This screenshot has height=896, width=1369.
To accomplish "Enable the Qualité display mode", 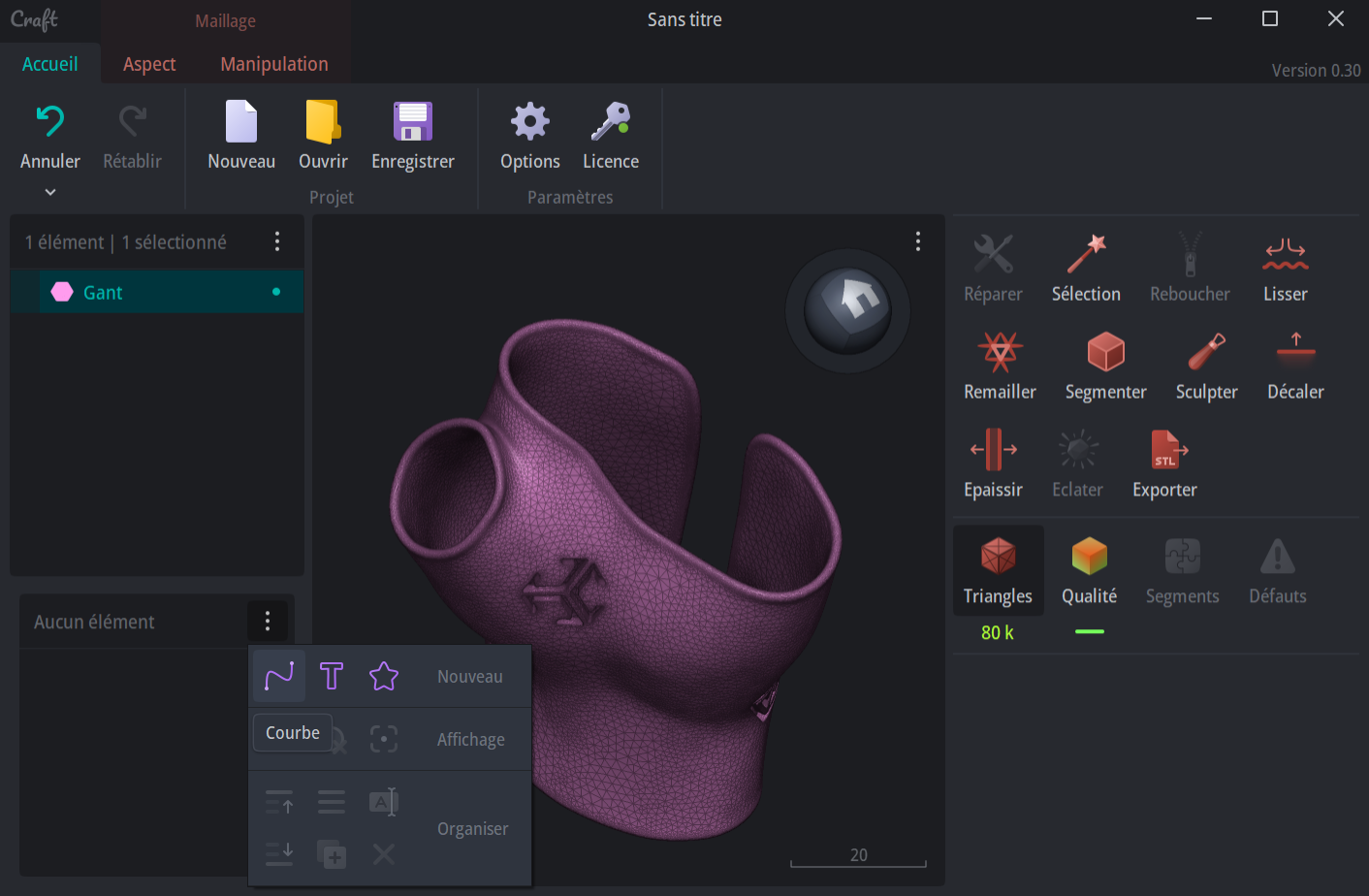I will coord(1089,571).
